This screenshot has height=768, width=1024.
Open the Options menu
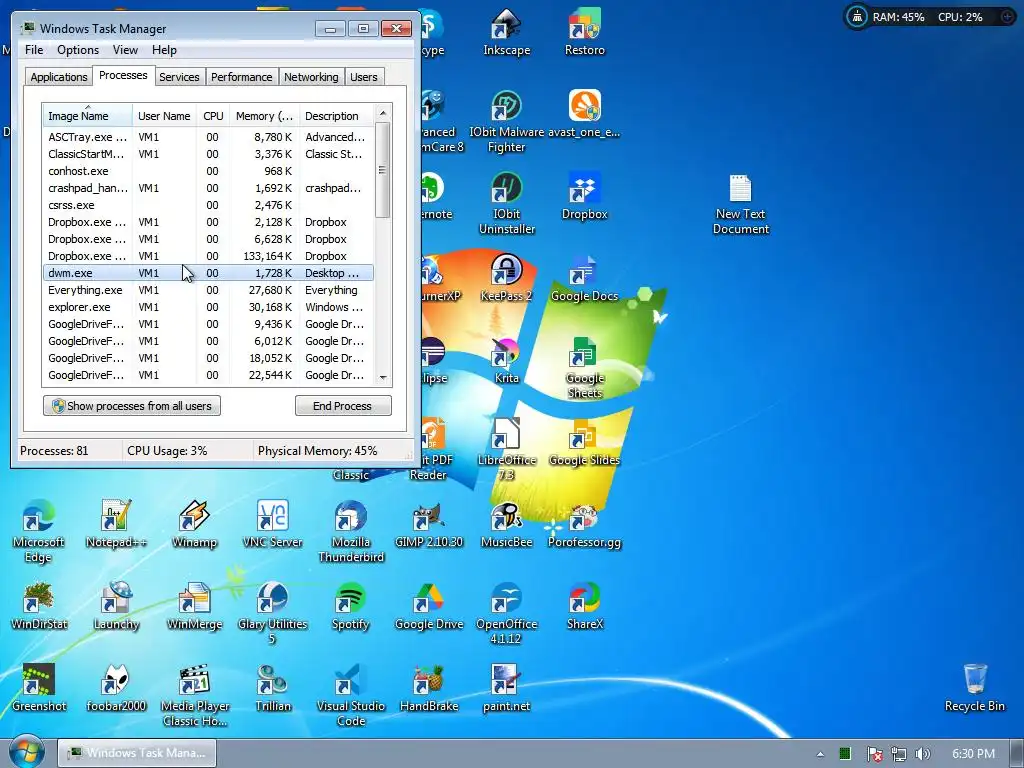78,50
